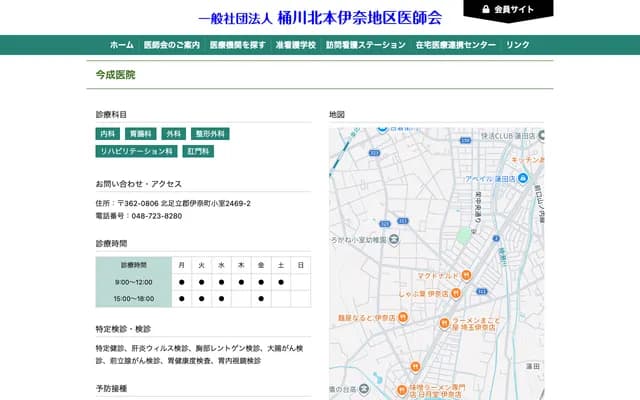Click the リンク menu item
The height and width of the screenshot is (400, 640).
[518, 45]
